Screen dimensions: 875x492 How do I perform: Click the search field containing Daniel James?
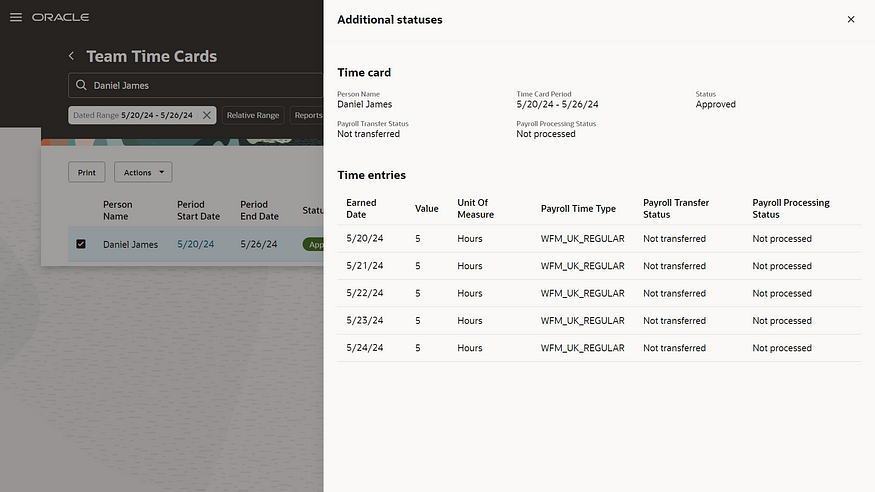click(x=200, y=86)
